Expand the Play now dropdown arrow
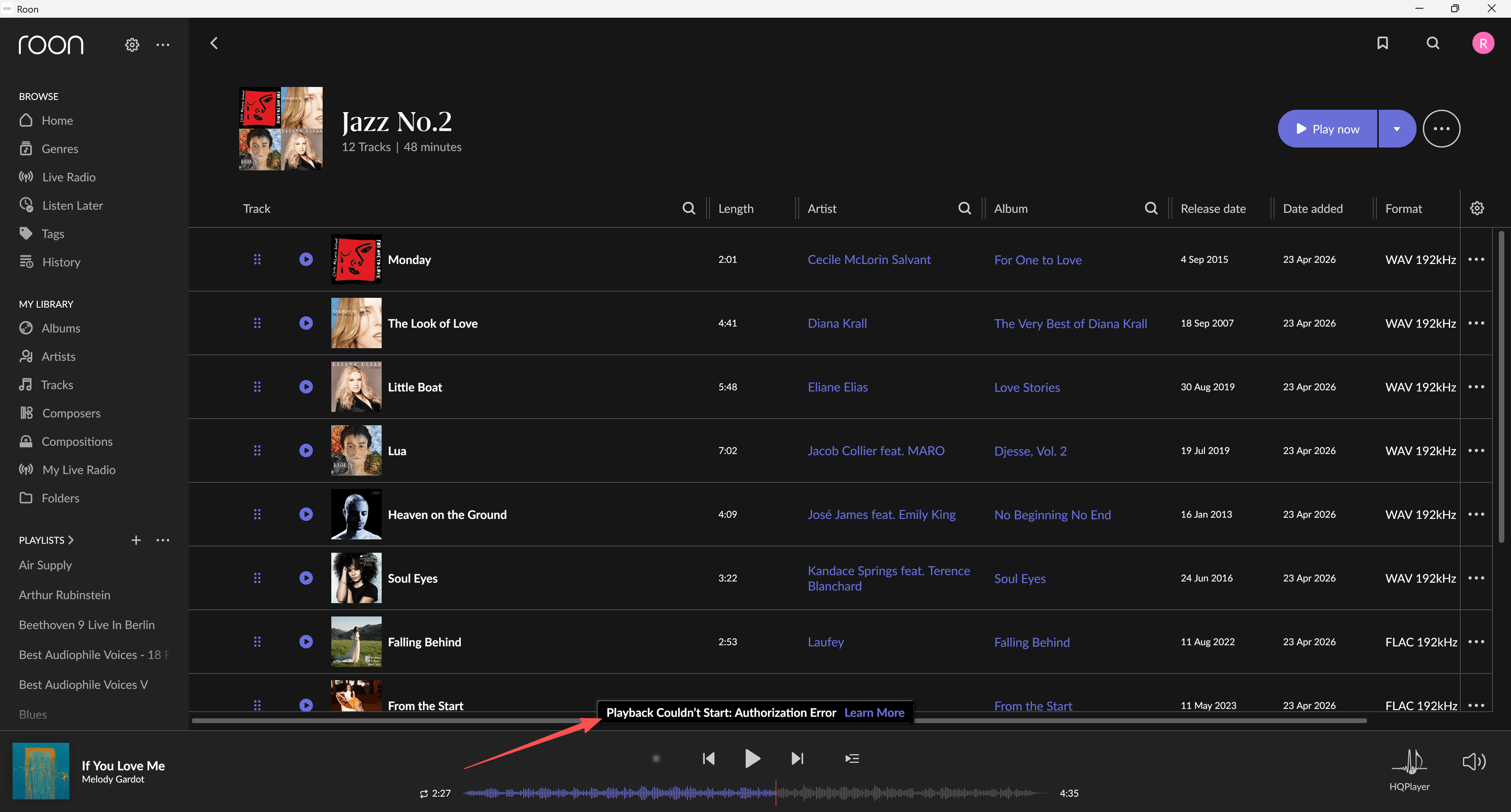 [1396, 128]
